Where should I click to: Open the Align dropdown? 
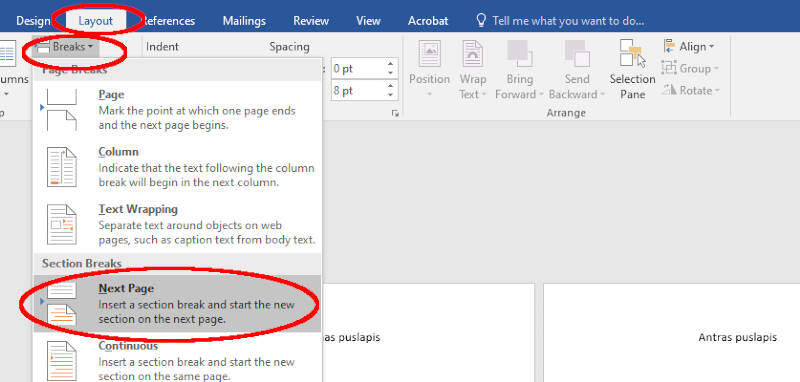click(688, 47)
